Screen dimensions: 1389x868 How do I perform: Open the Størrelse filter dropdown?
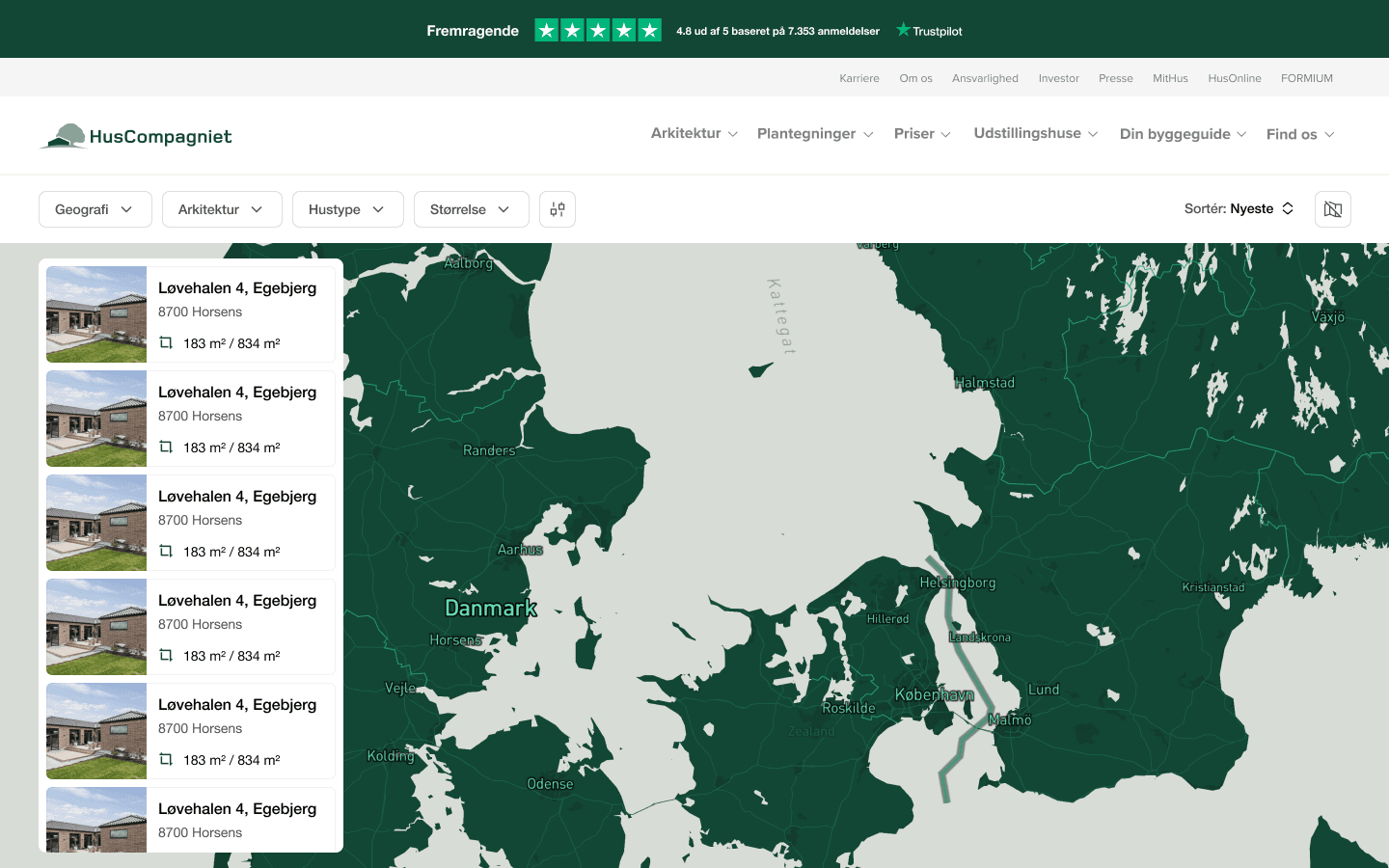click(x=472, y=209)
